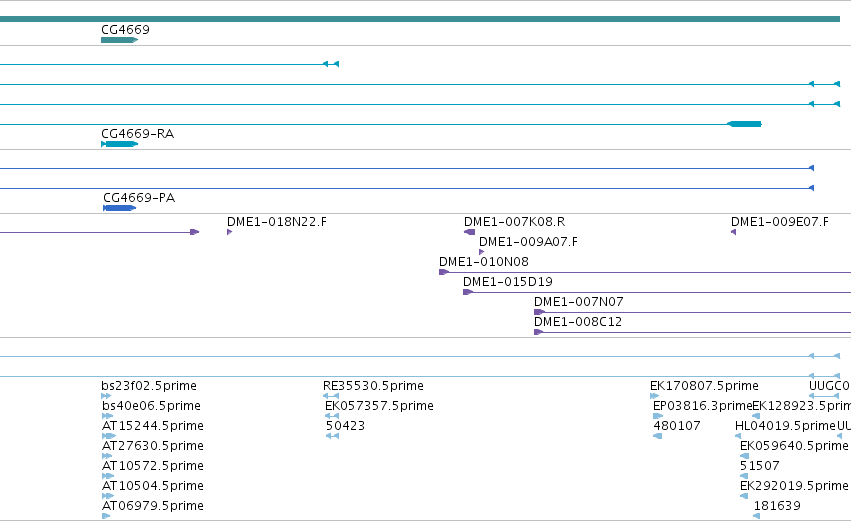Click the 480107 feature glyph
The image size is (851, 521).
tap(657, 436)
